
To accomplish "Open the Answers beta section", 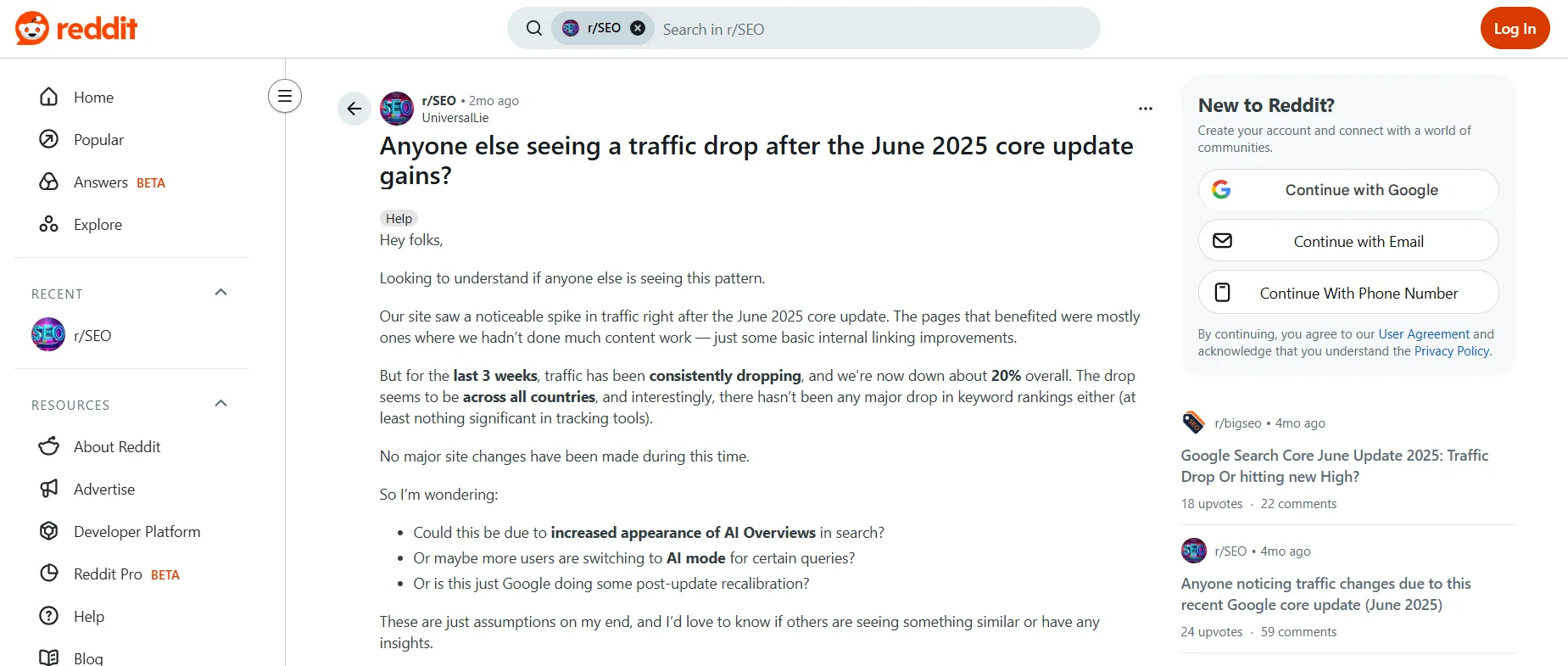I will [101, 182].
